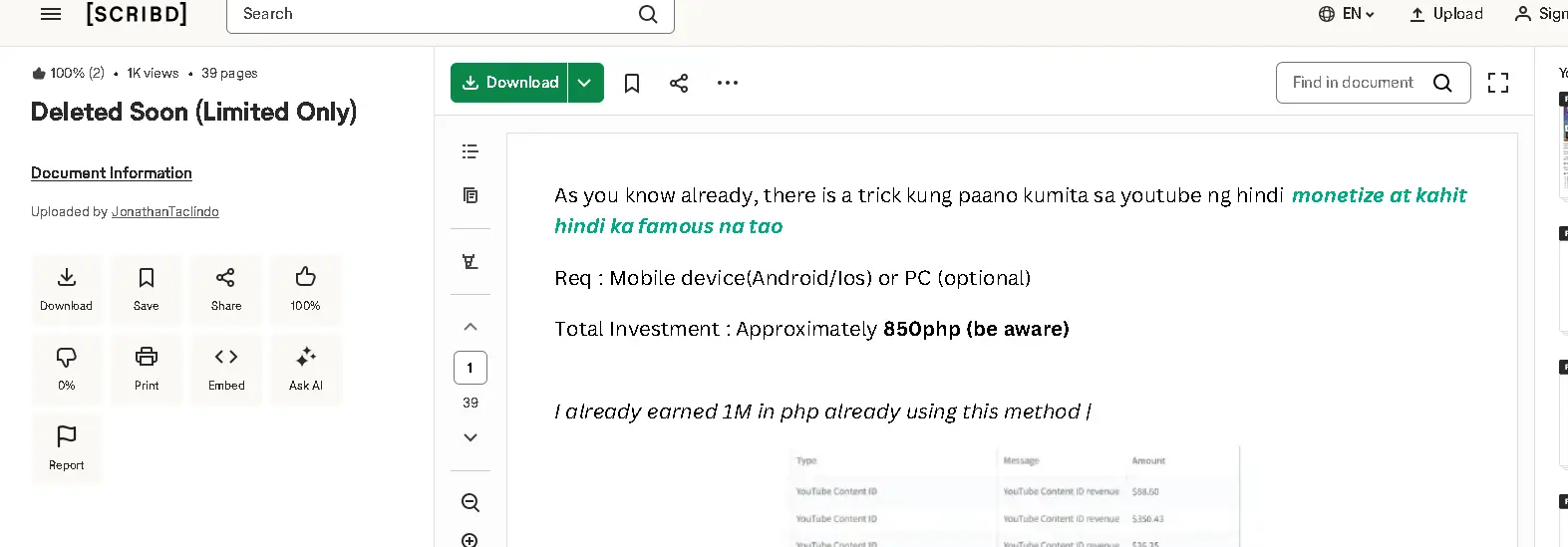The image size is (1568, 547).
Task: Click the green 'monetize at kahit' text
Action: pos(1379,195)
